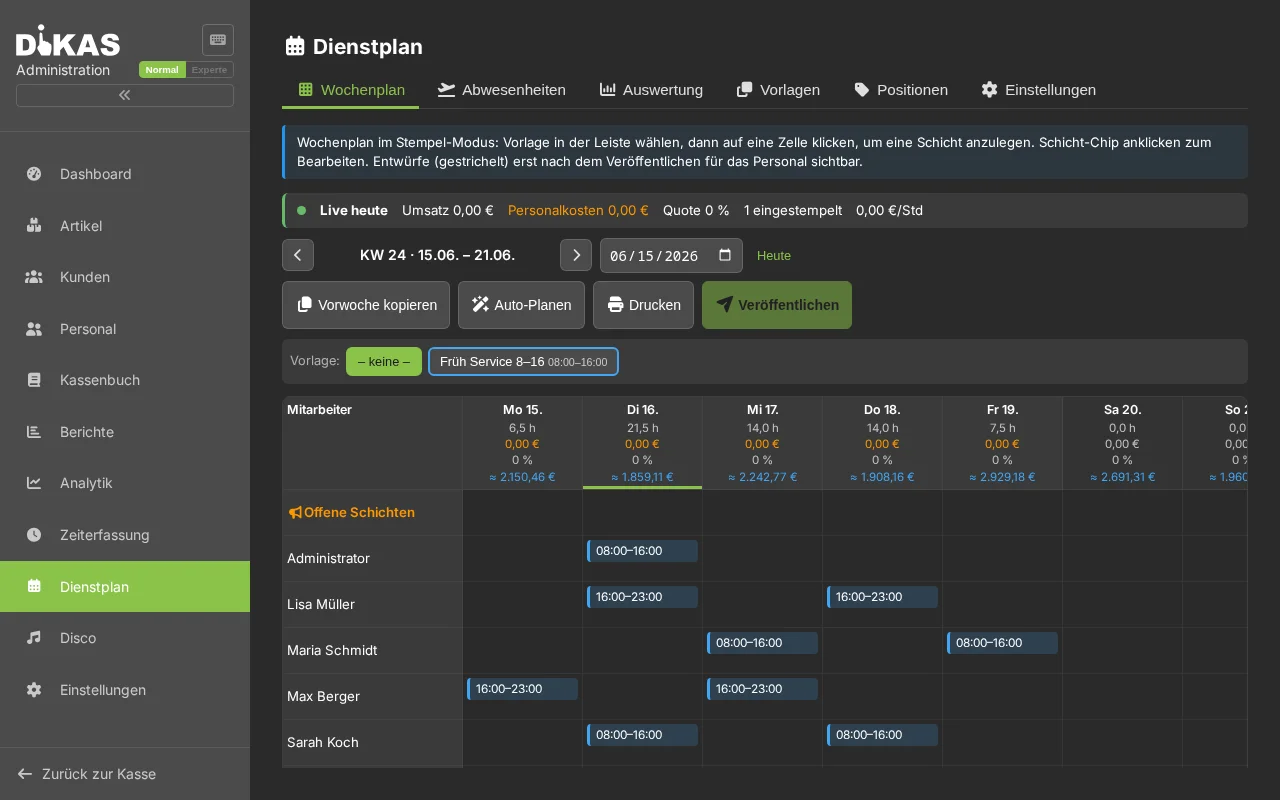1280x800 pixels.
Task: Open Max Berger's Monday 16:00–23:00 shift
Action: coord(522,689)
